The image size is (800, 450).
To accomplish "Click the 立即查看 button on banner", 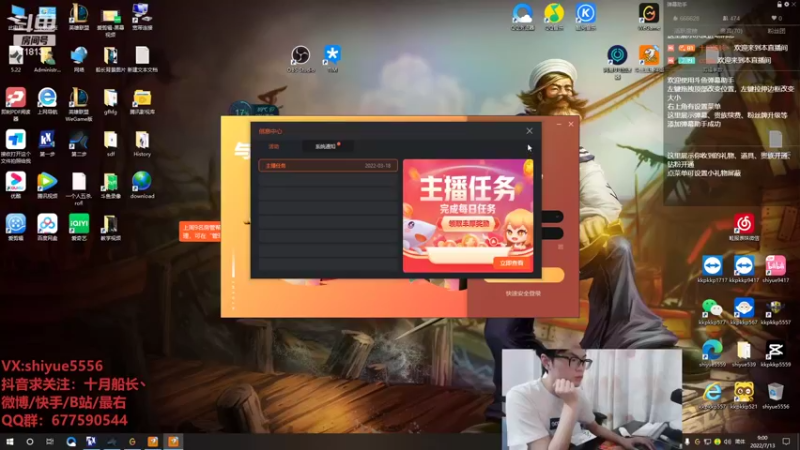I will click(x=511, y=263).
